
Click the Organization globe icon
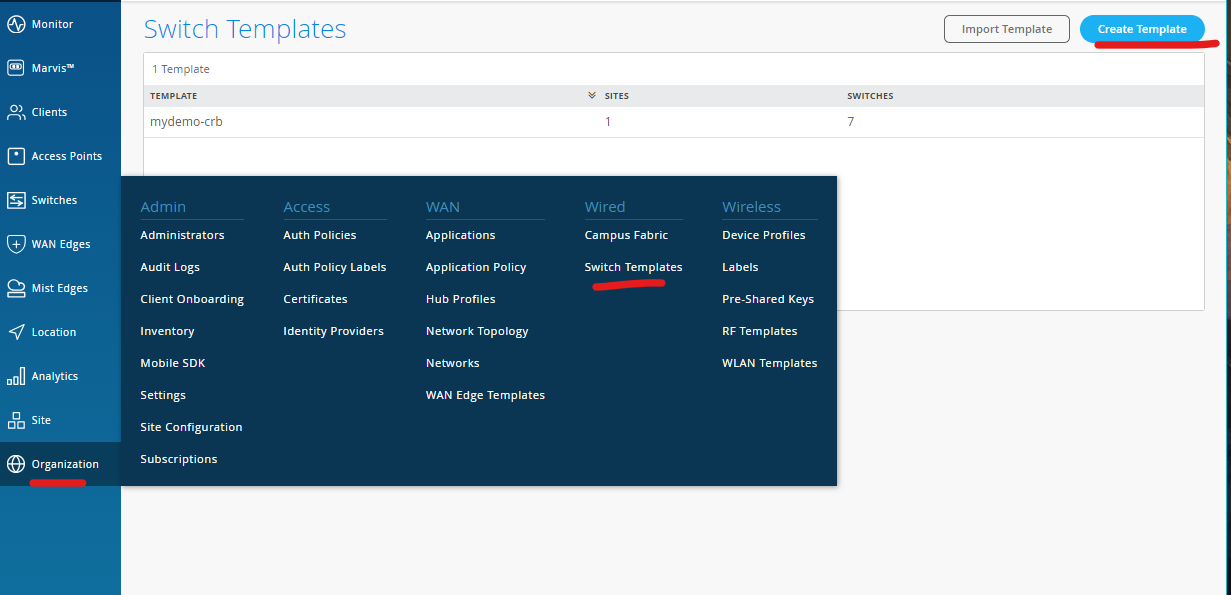pos(16,464)
